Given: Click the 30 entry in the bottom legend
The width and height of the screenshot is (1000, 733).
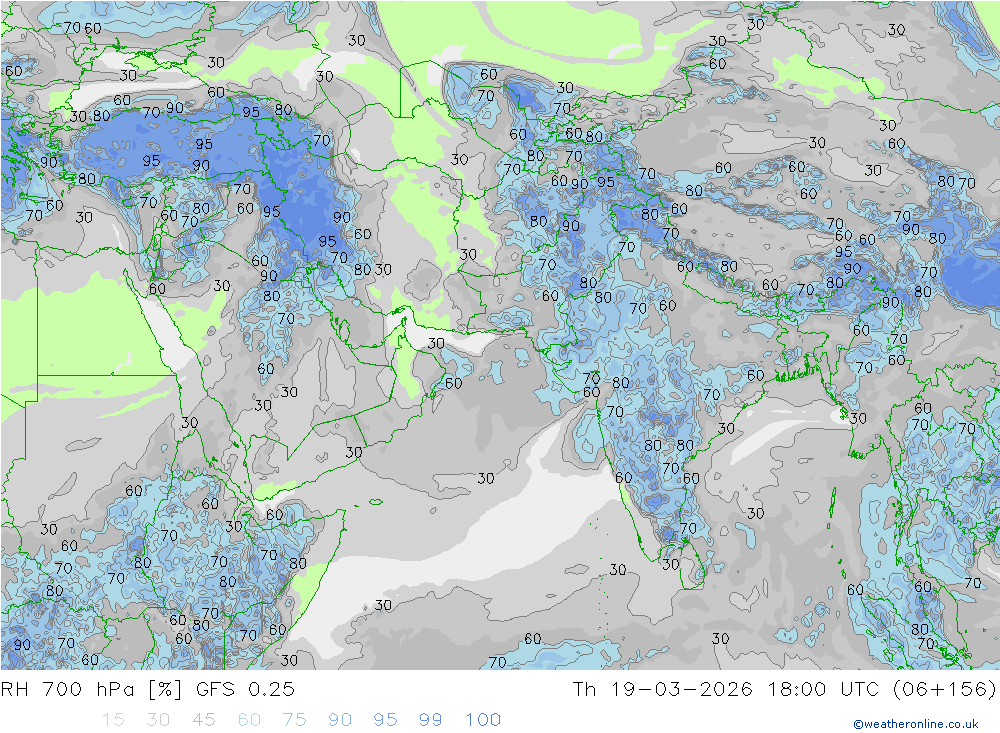Looking at the screenshot, I should (x=158, y=720).
